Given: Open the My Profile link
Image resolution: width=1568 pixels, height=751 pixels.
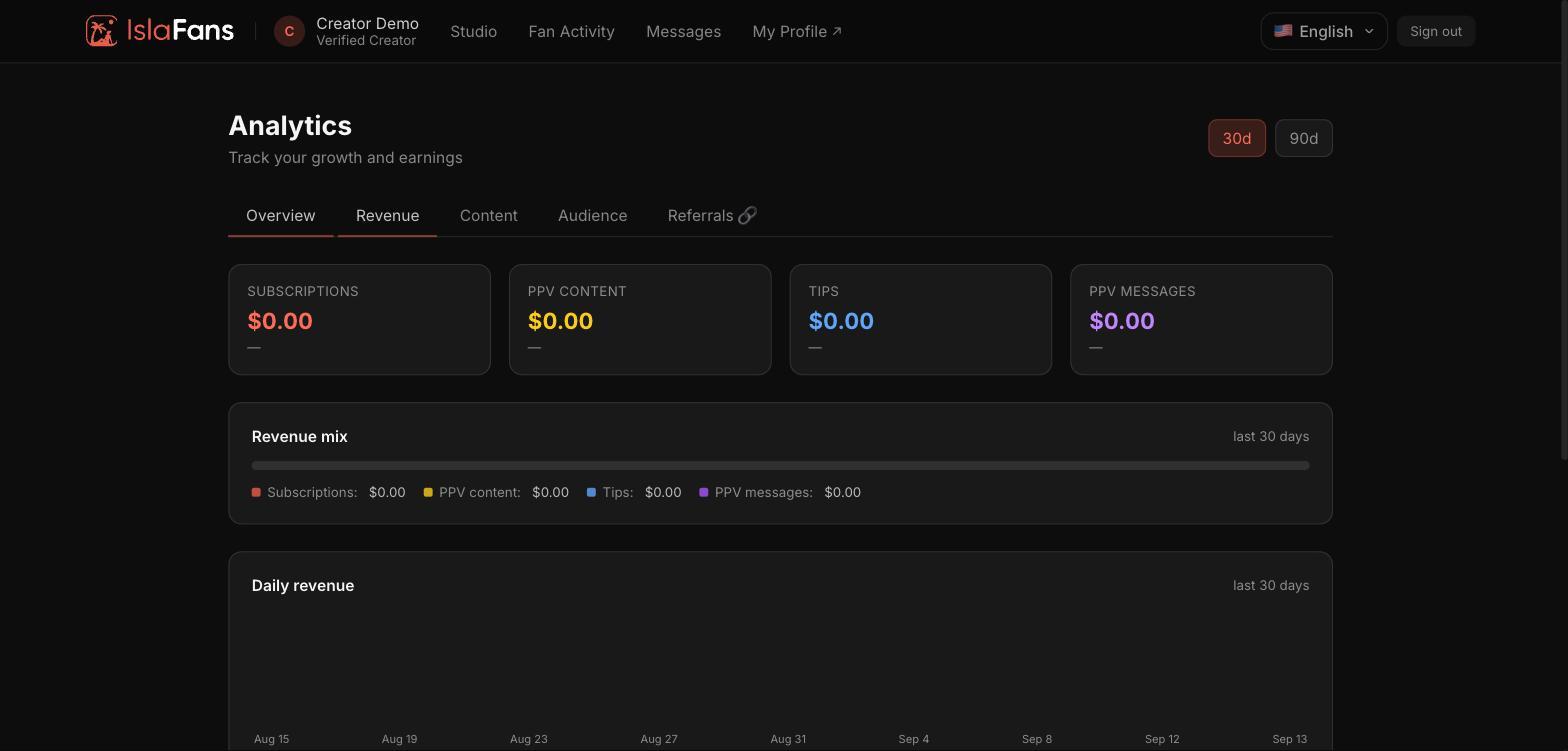Looking at the screenshot, I should point(797,31).
